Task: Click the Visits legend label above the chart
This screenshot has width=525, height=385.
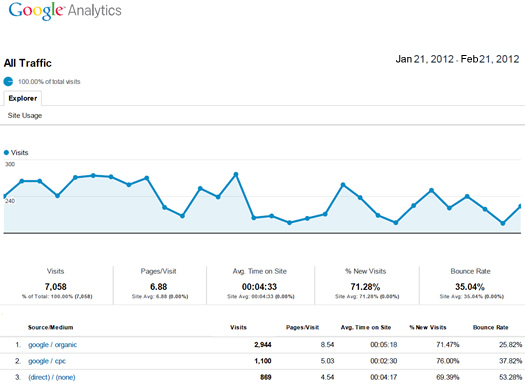Action: pos(20,153)
